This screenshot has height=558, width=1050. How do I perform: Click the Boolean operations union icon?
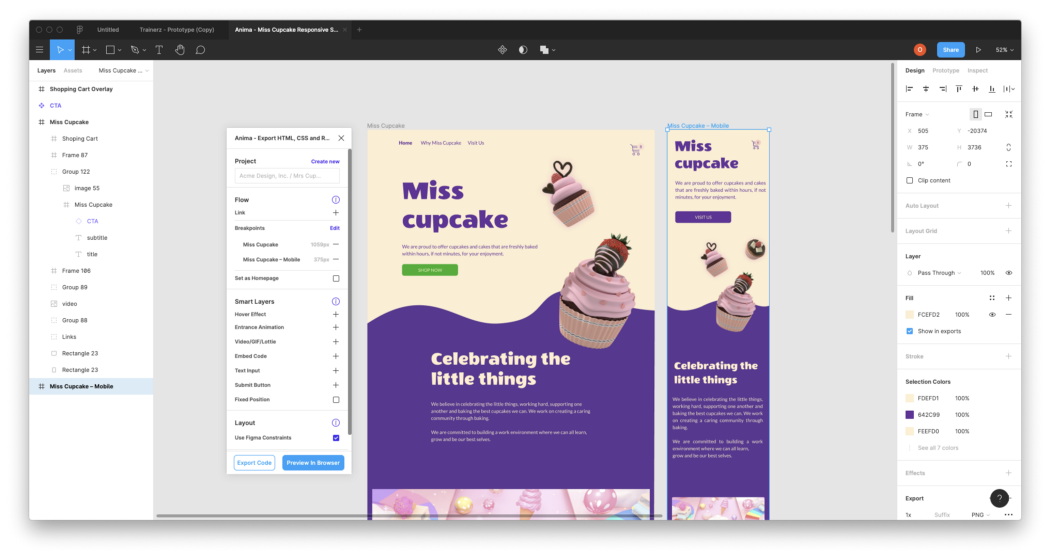544,50
